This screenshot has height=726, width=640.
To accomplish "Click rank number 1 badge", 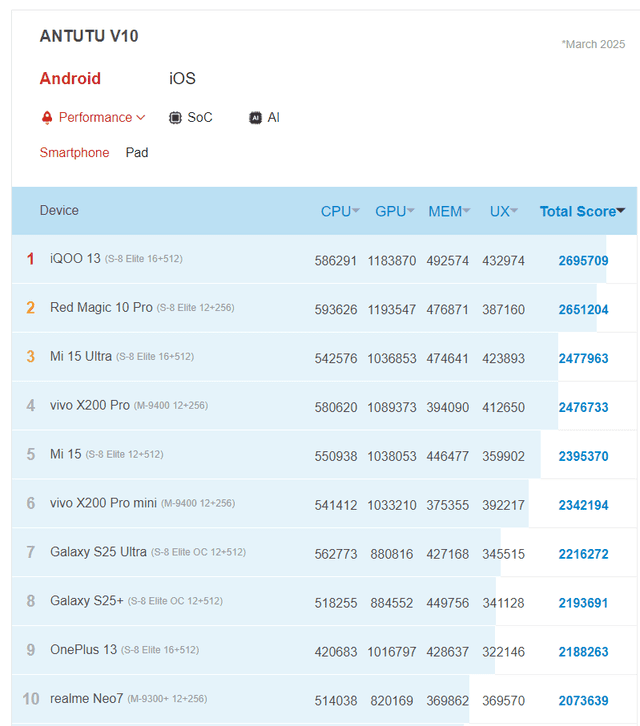I will tap(31, 258).
